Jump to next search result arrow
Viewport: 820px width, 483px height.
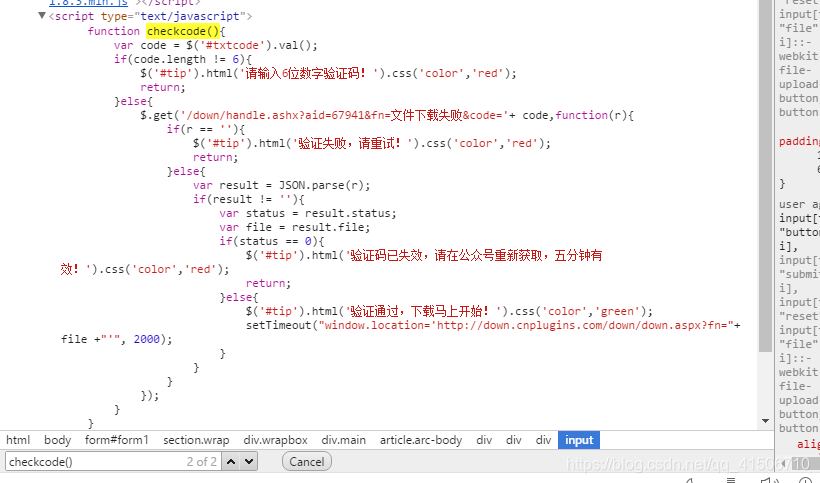(248, 462)
